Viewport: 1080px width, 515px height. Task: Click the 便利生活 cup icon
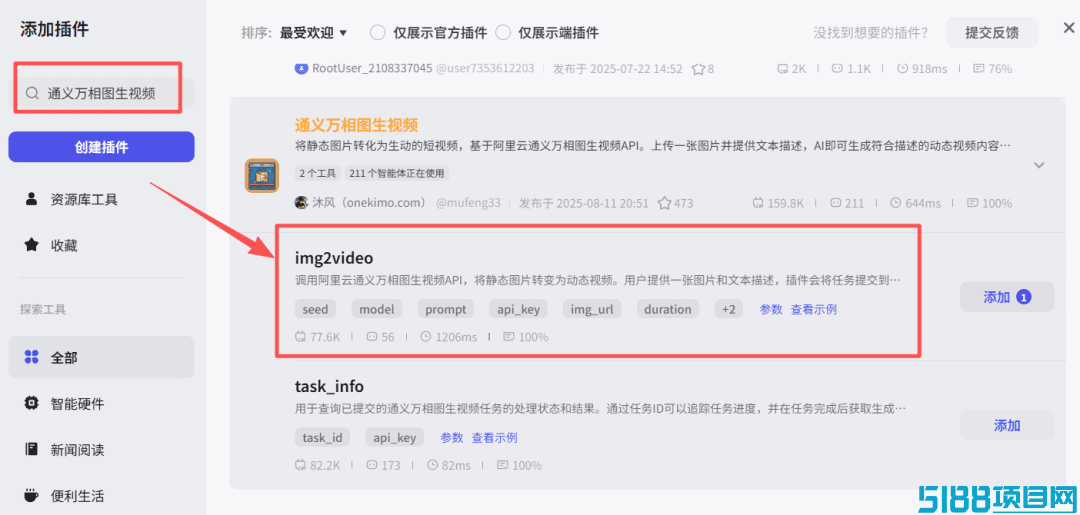point(31,495)
